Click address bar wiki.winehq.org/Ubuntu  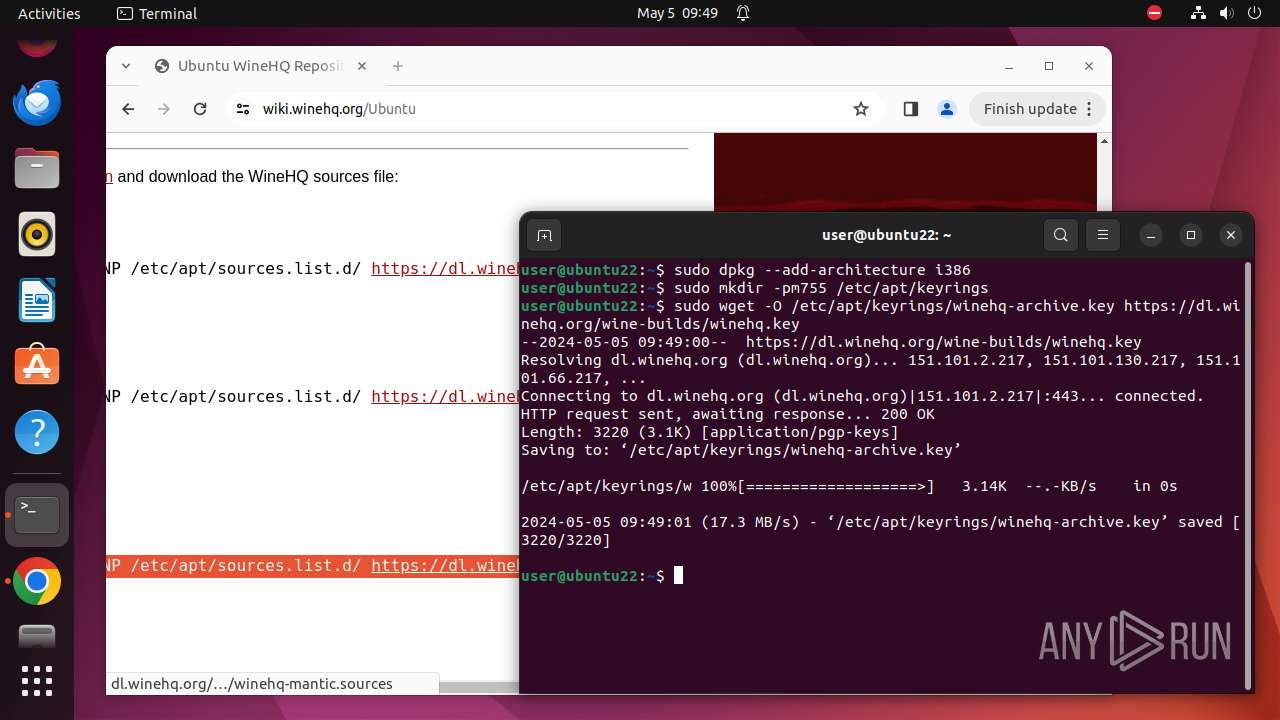pos(339,109)
